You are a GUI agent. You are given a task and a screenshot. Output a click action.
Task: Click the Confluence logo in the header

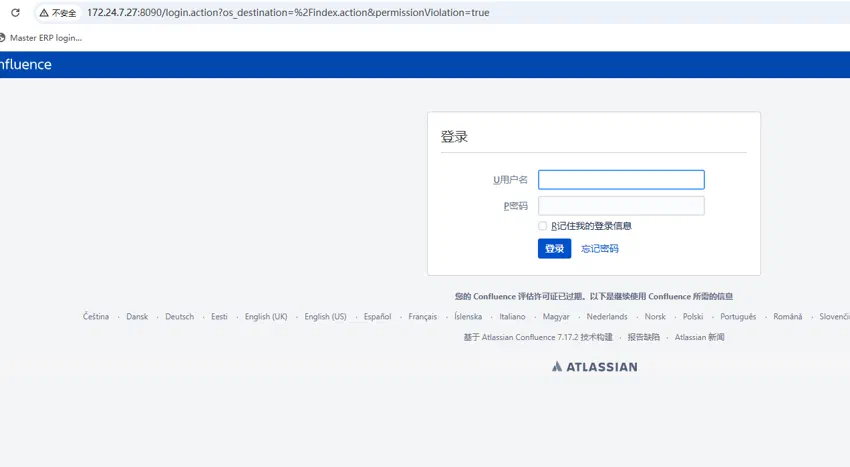point(25,65)
